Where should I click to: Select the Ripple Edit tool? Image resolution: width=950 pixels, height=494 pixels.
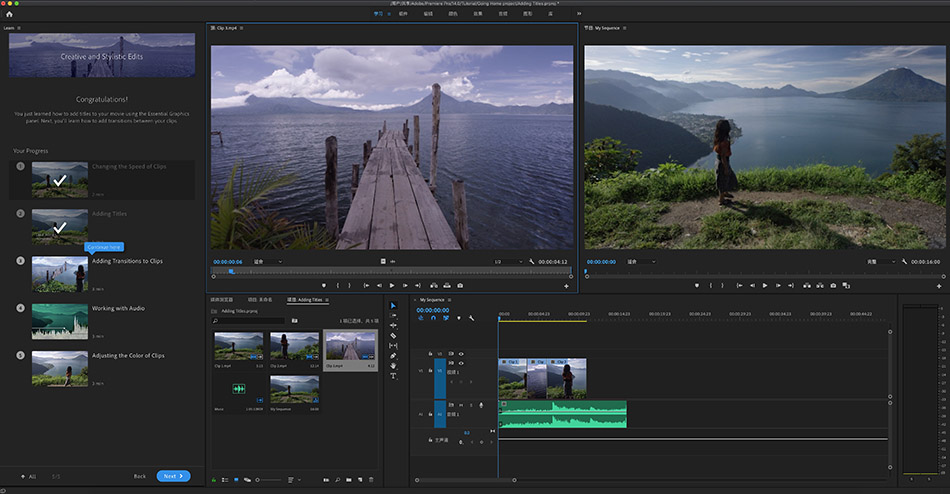[393, 325]
